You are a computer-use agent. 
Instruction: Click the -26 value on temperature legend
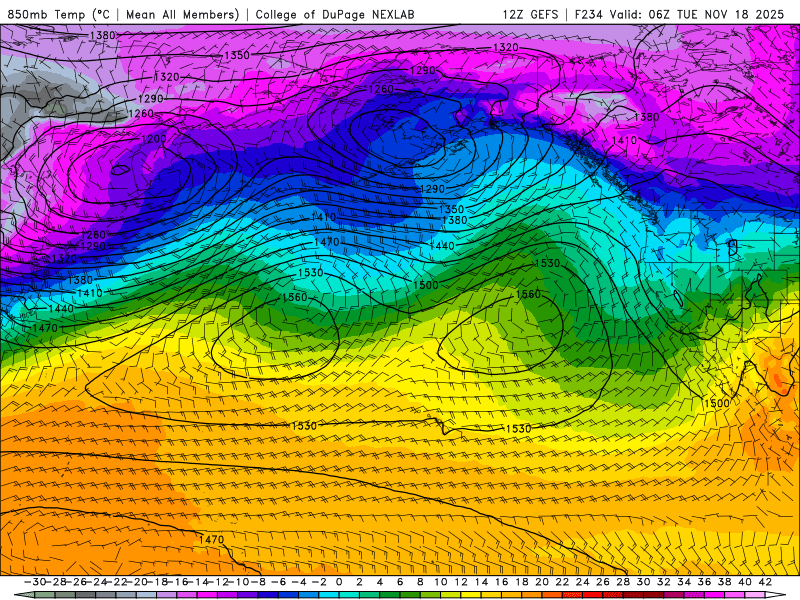[x=77, y=582]
